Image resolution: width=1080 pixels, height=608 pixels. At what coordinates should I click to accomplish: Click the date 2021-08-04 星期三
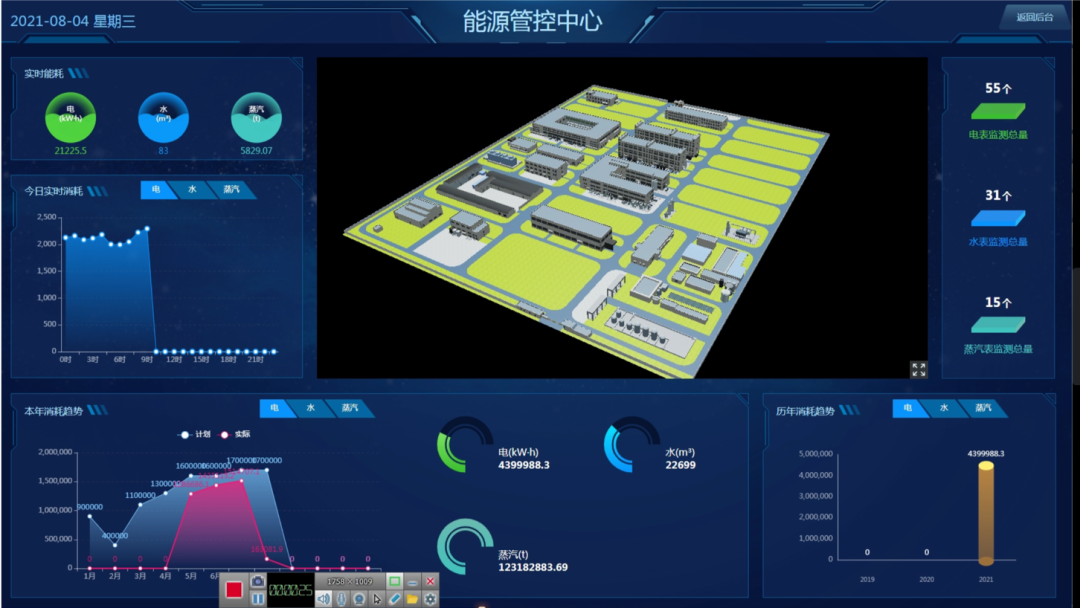pyautogui.click(x=73, y=21)
